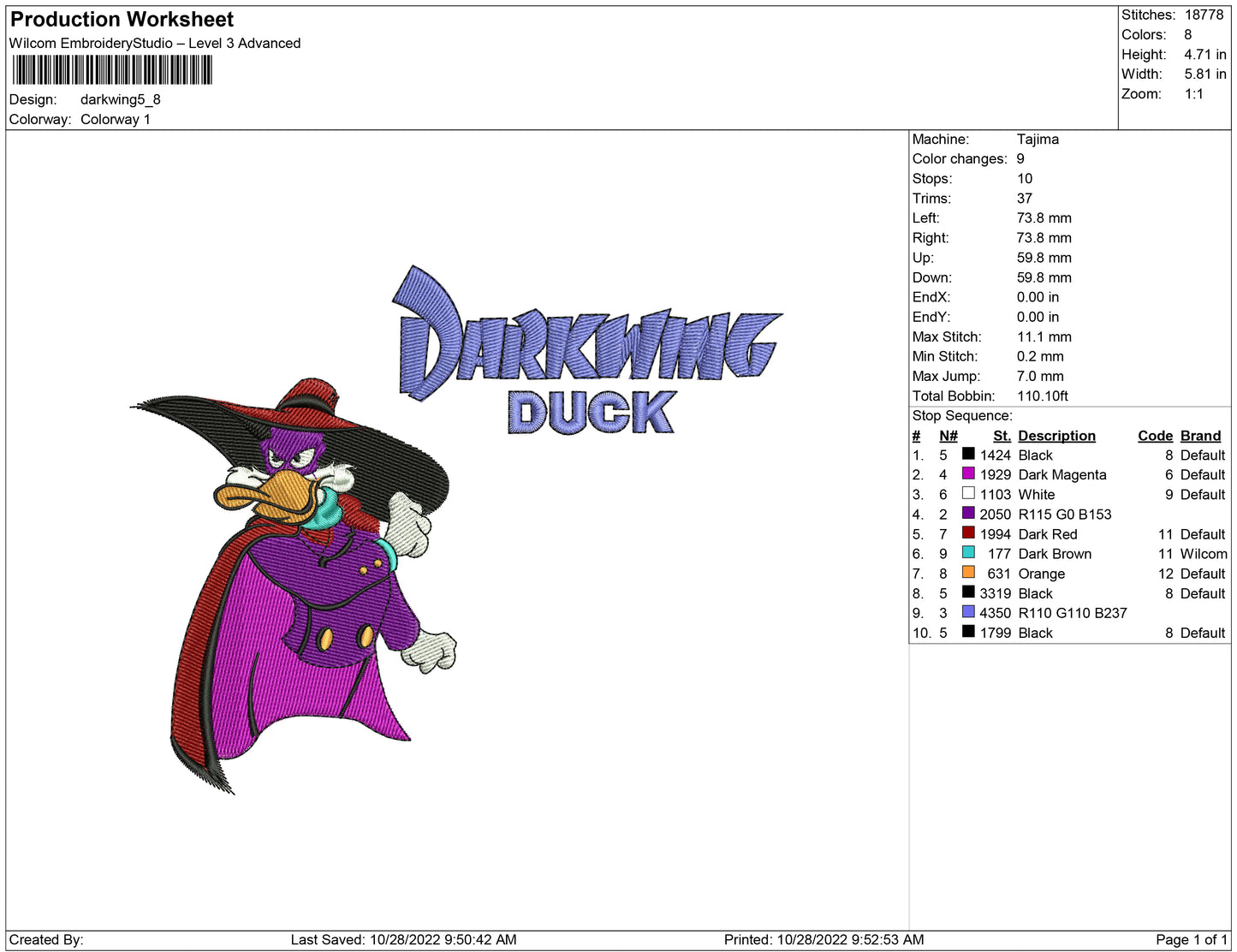Click the 'R110 G110 B237' description
1237x952 pixels.
1073,613
